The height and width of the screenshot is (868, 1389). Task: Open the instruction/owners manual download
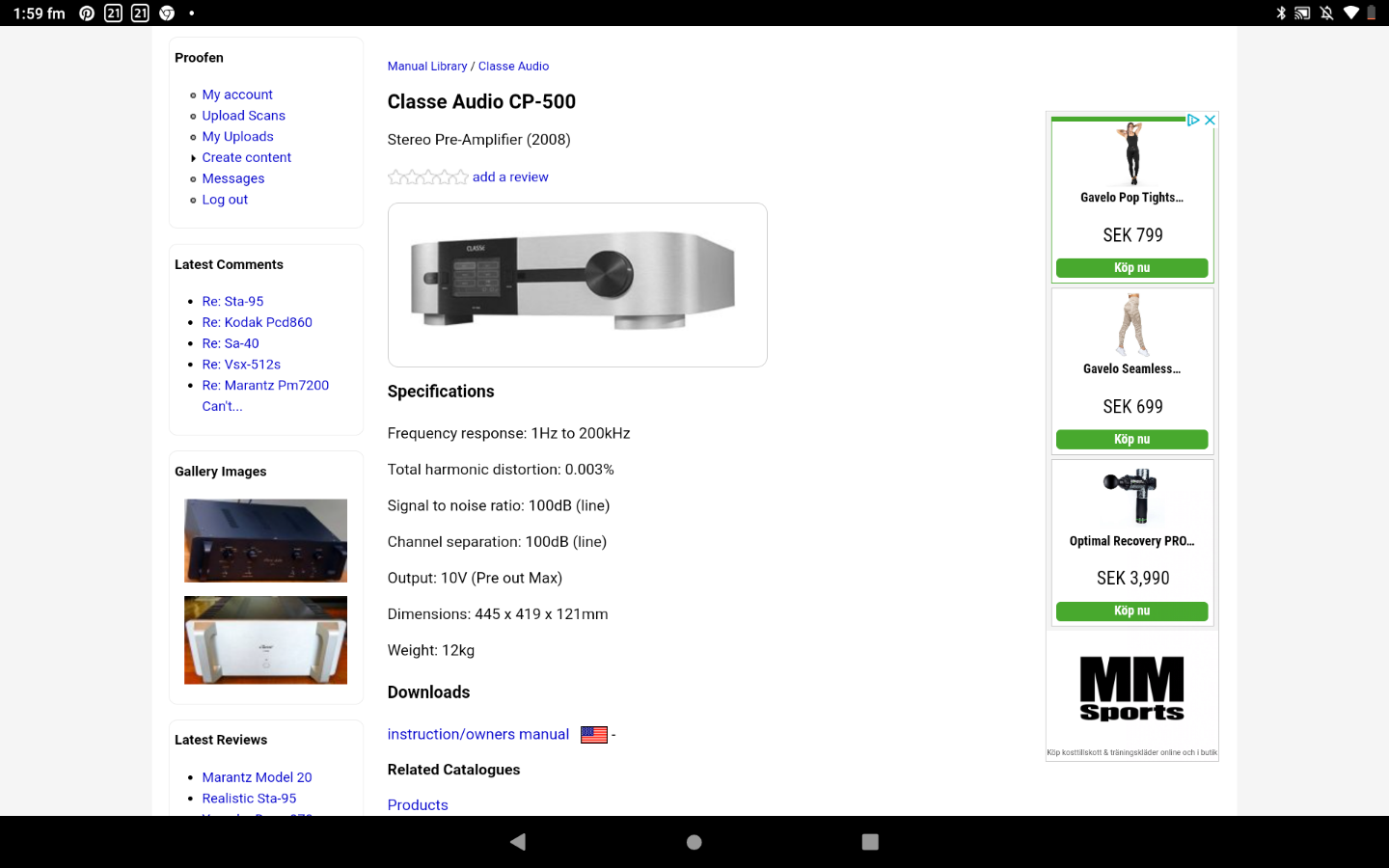pos(478,735)
